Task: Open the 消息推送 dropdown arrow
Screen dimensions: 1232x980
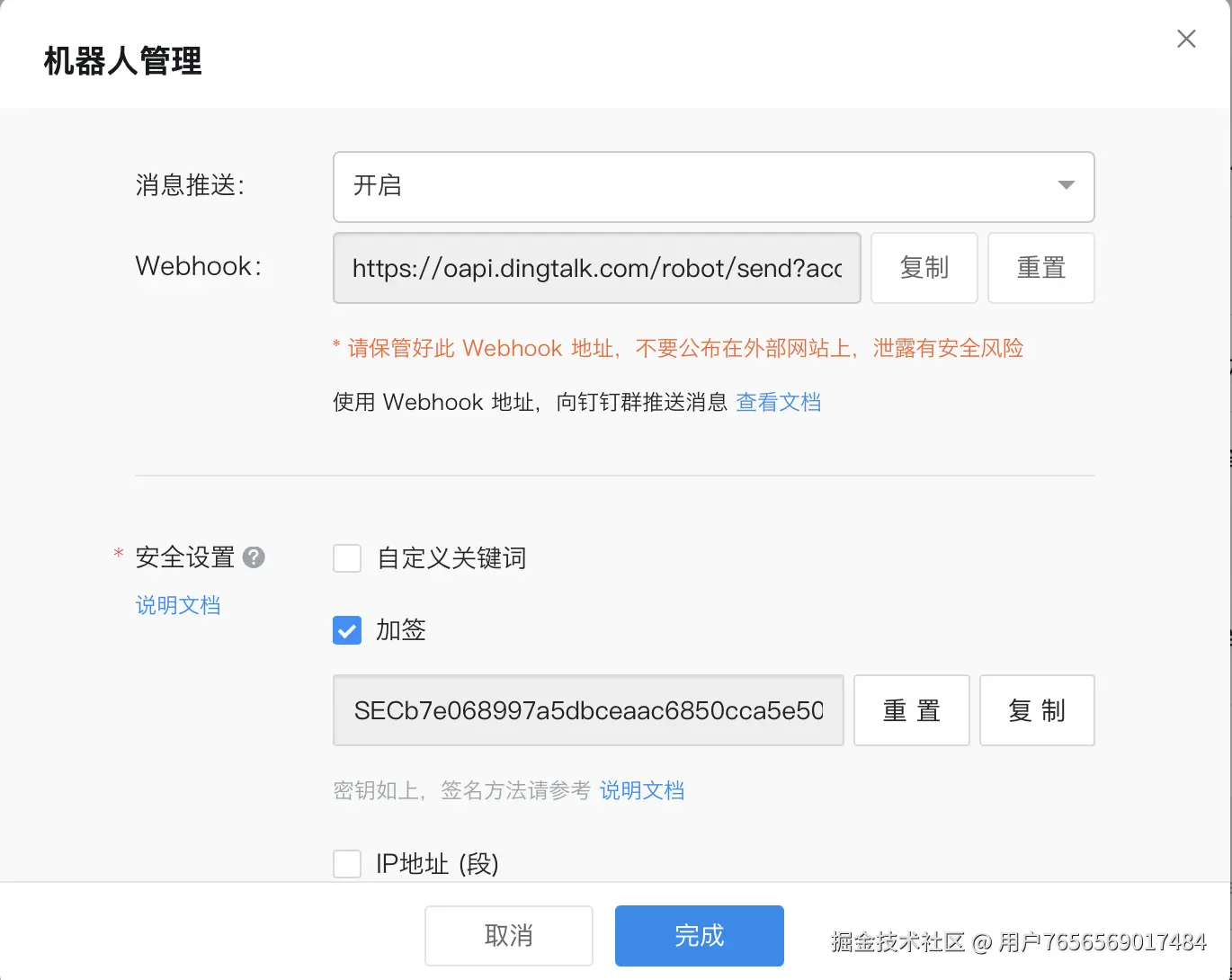Action: click(x=1067, y=185)
